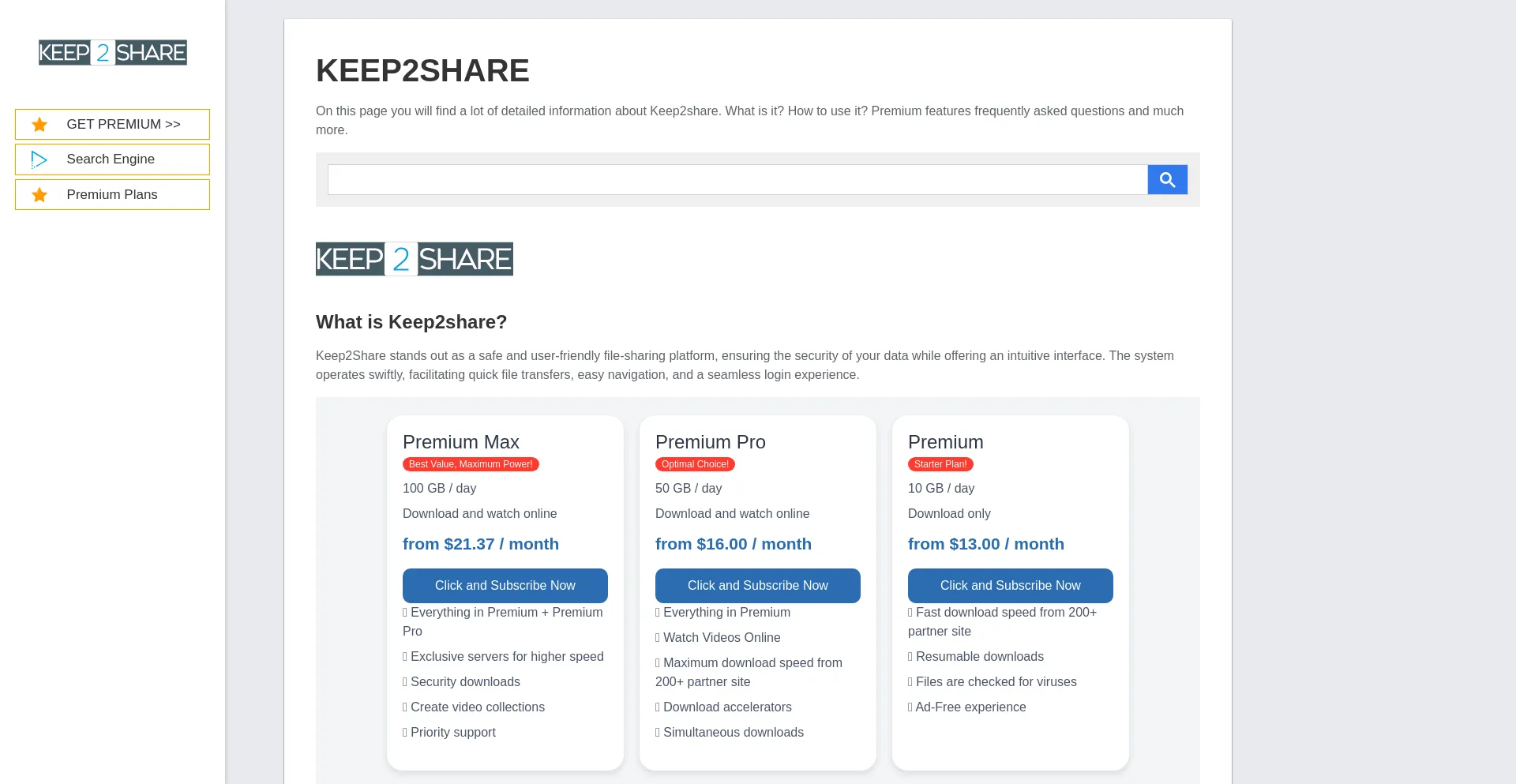1516x784 pixels.
Task: Select the 'Premium Pro' card title
Action: pyautogui.click(x=711, y=442)
